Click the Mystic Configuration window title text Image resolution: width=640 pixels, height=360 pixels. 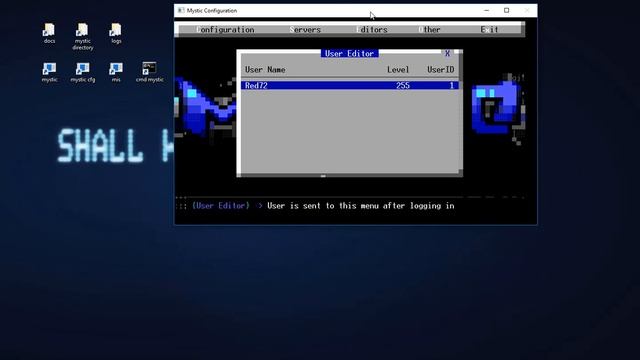(x=212, y=11)
